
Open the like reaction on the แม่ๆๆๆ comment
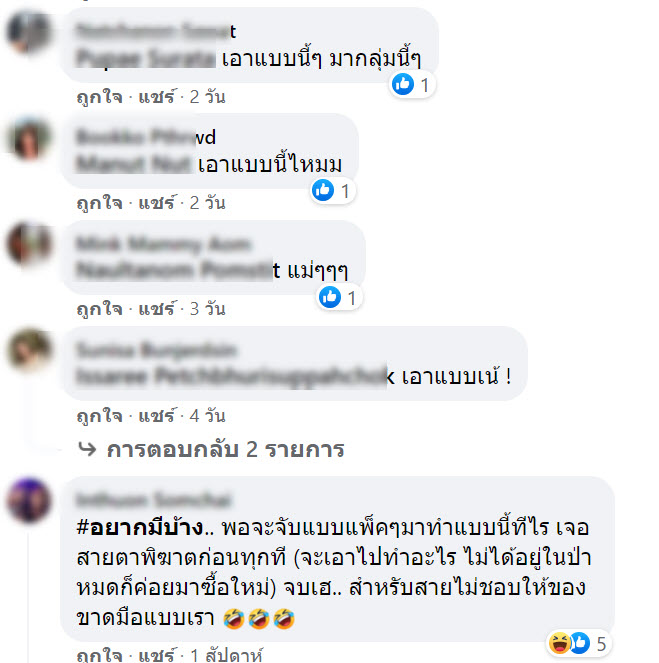pos(339,297)
